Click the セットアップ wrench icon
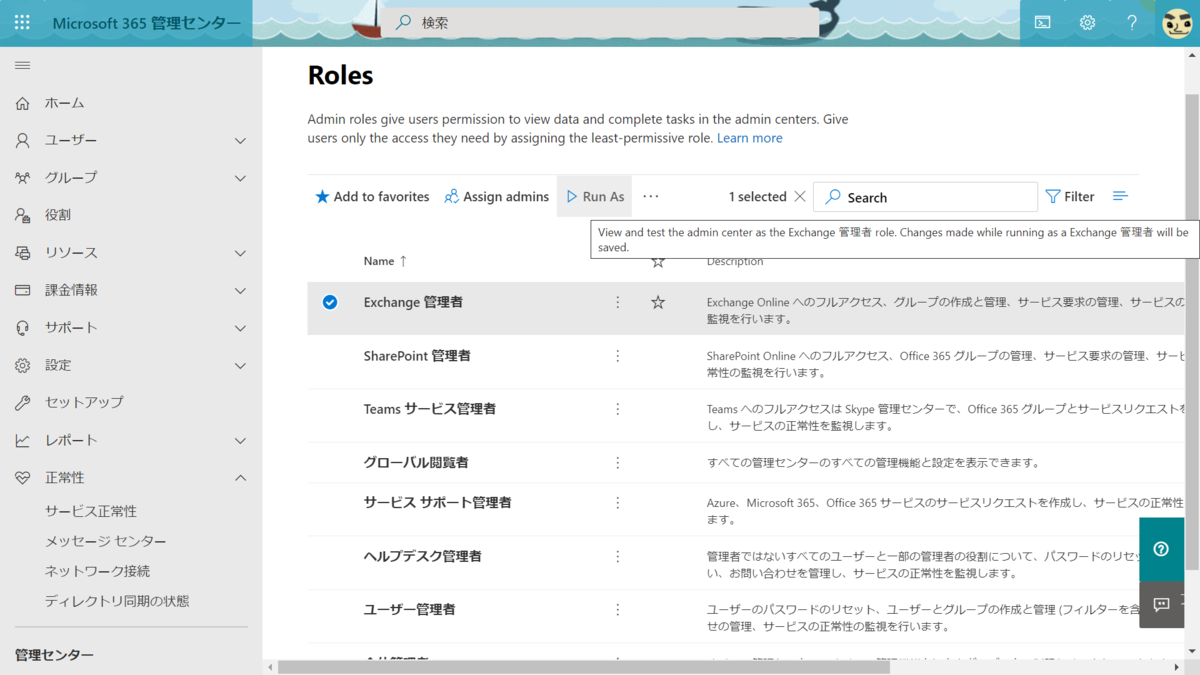This screenshot has width=1200, height=675. point(22,403)
